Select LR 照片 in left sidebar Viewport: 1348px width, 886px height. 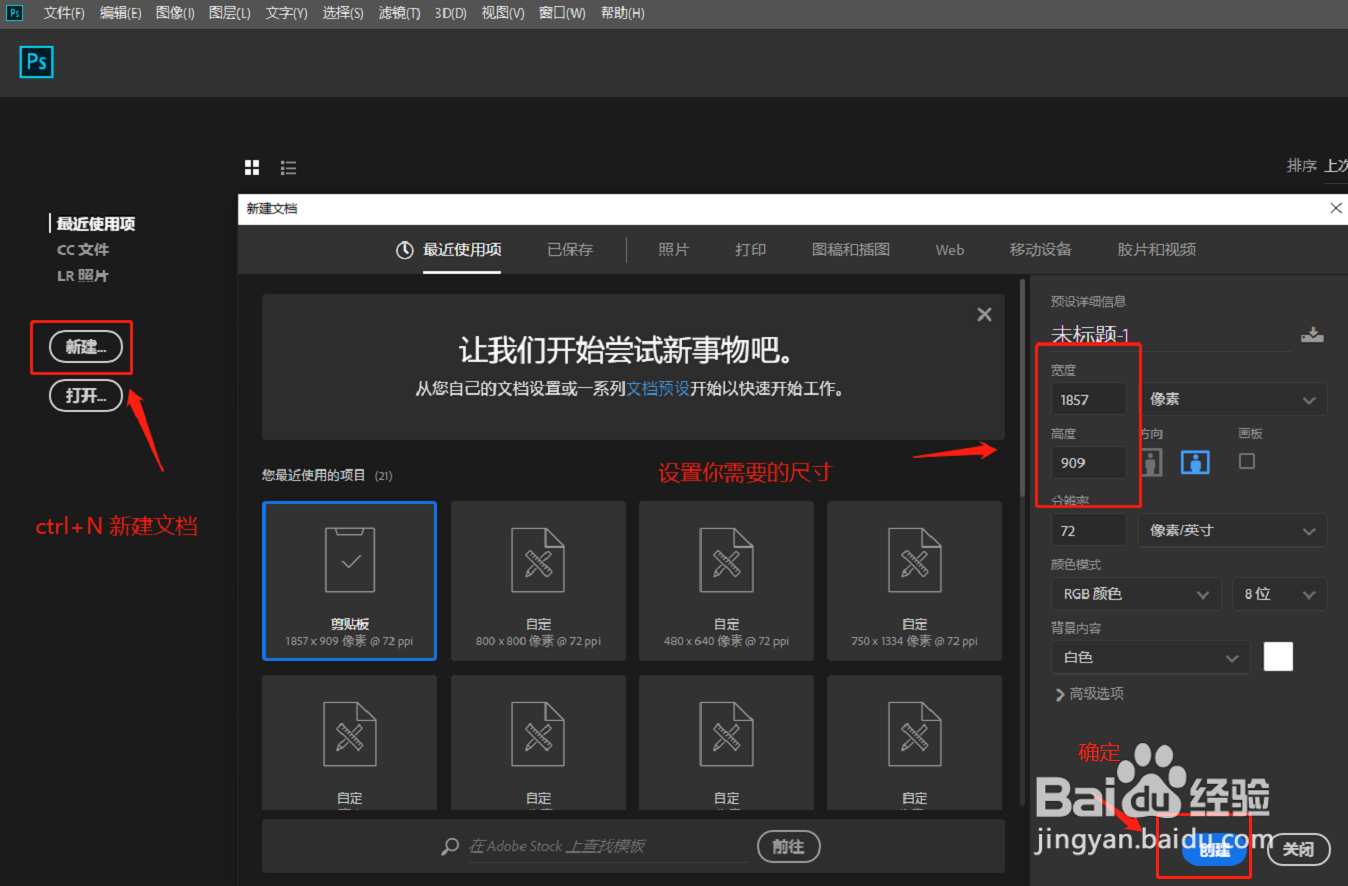coord(83,276)
